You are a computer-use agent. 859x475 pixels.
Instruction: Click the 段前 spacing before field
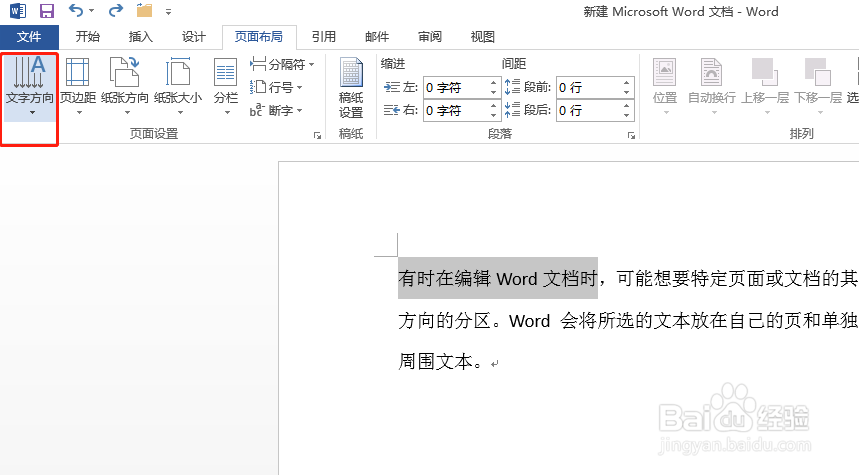coord(588,88)
